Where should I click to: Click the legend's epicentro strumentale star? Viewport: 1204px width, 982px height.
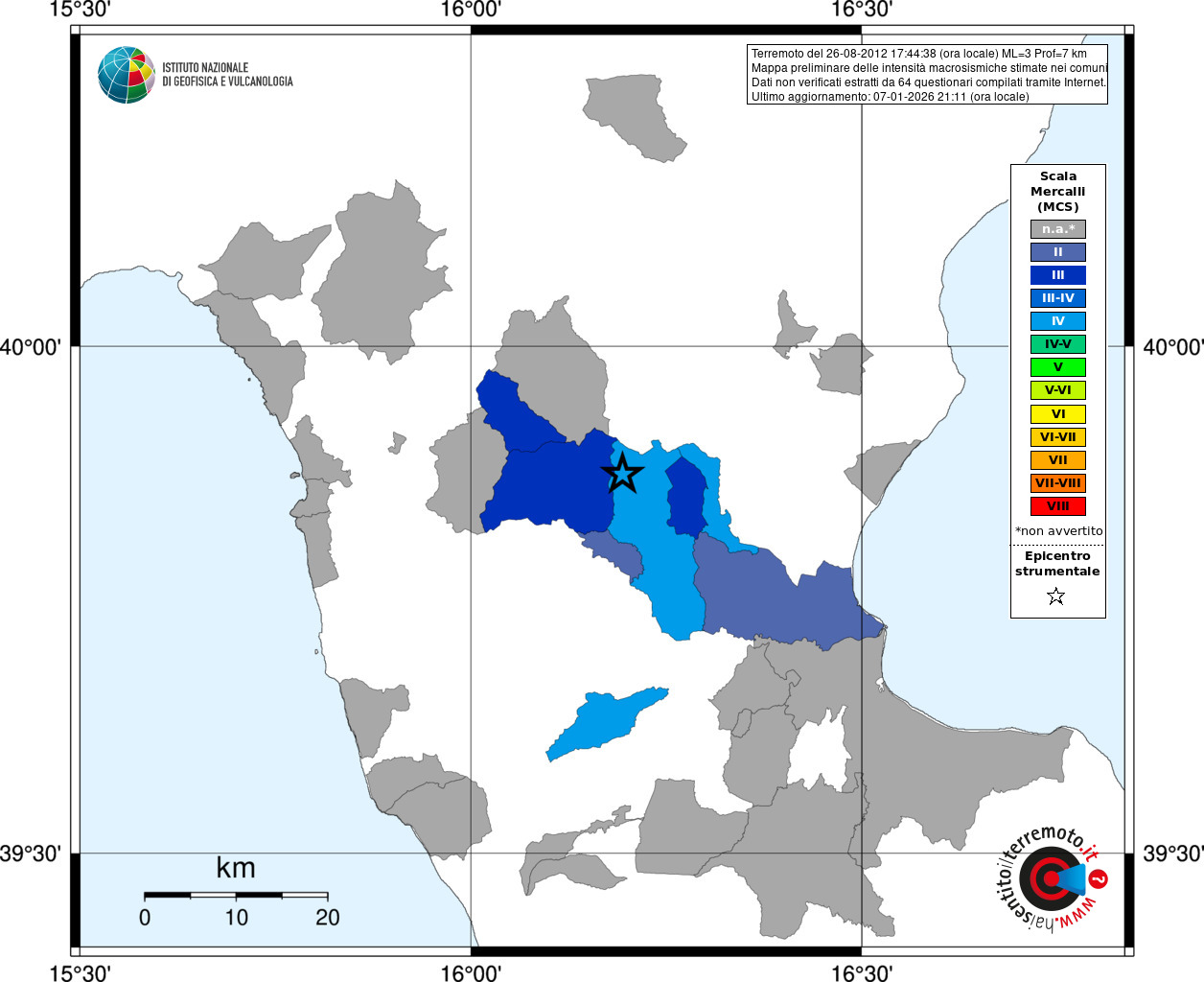pos(1056,596)
